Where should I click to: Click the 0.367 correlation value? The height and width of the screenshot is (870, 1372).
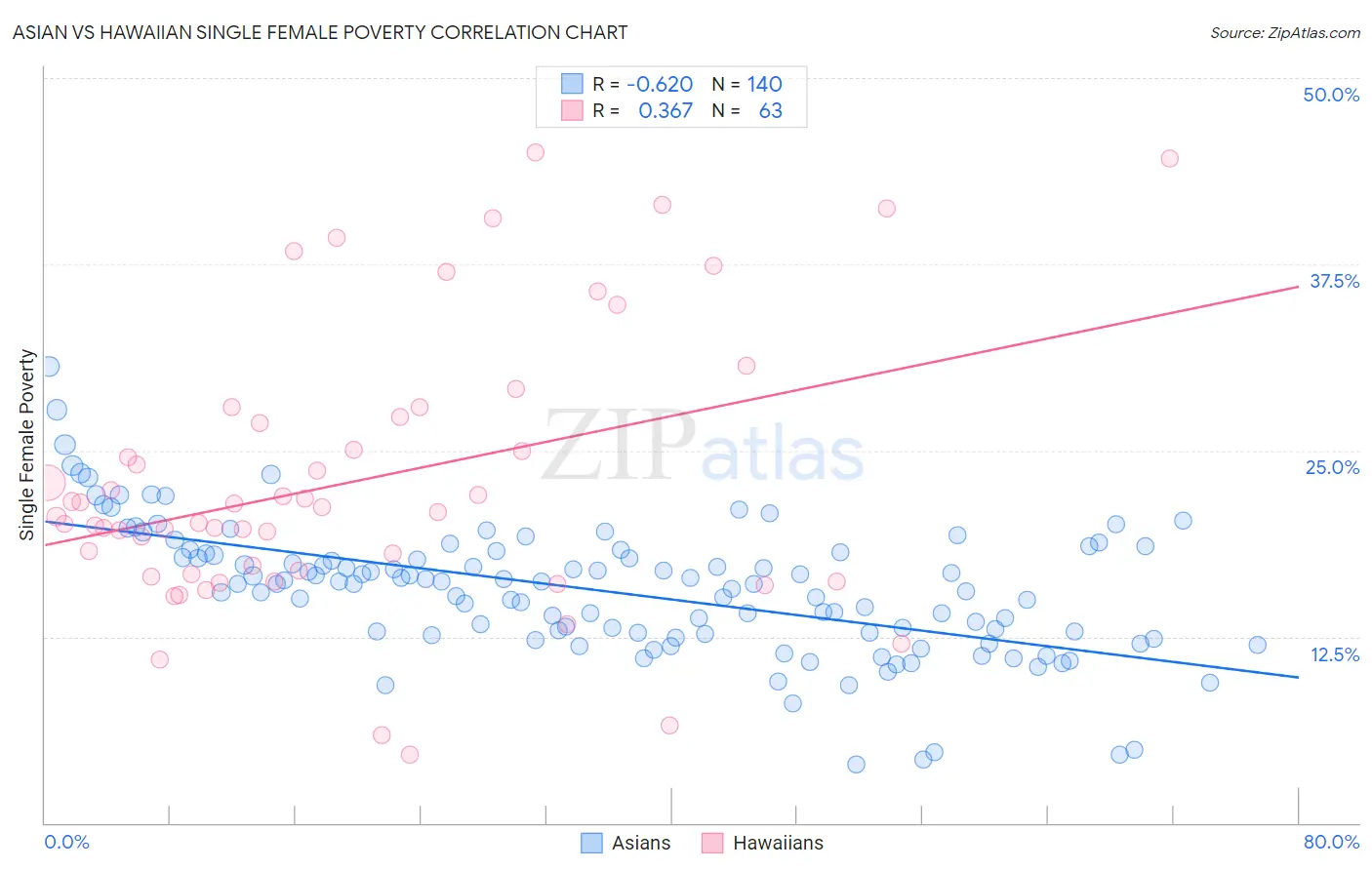coord(666,110)
